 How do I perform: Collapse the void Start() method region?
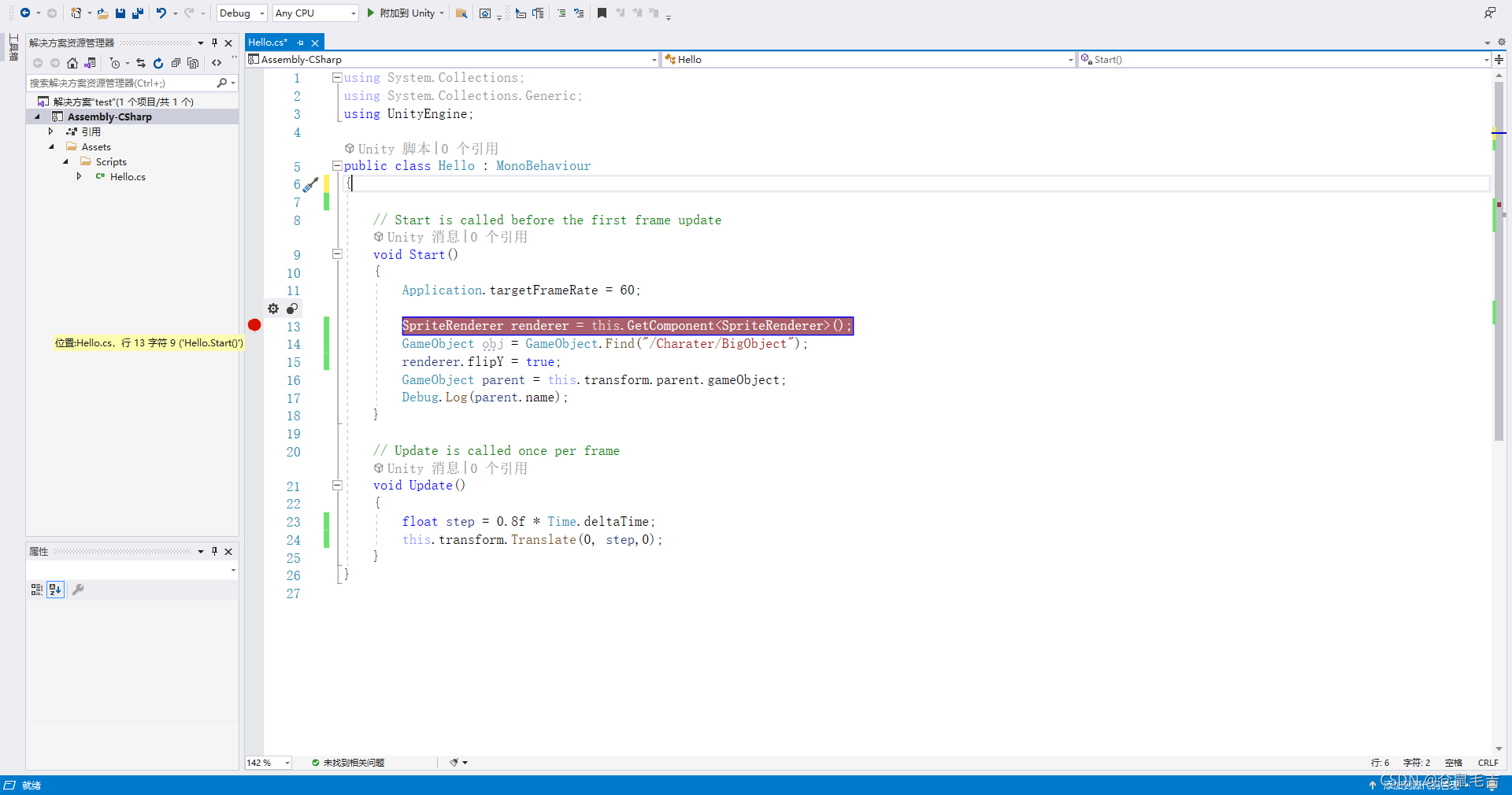pos(337,253)
